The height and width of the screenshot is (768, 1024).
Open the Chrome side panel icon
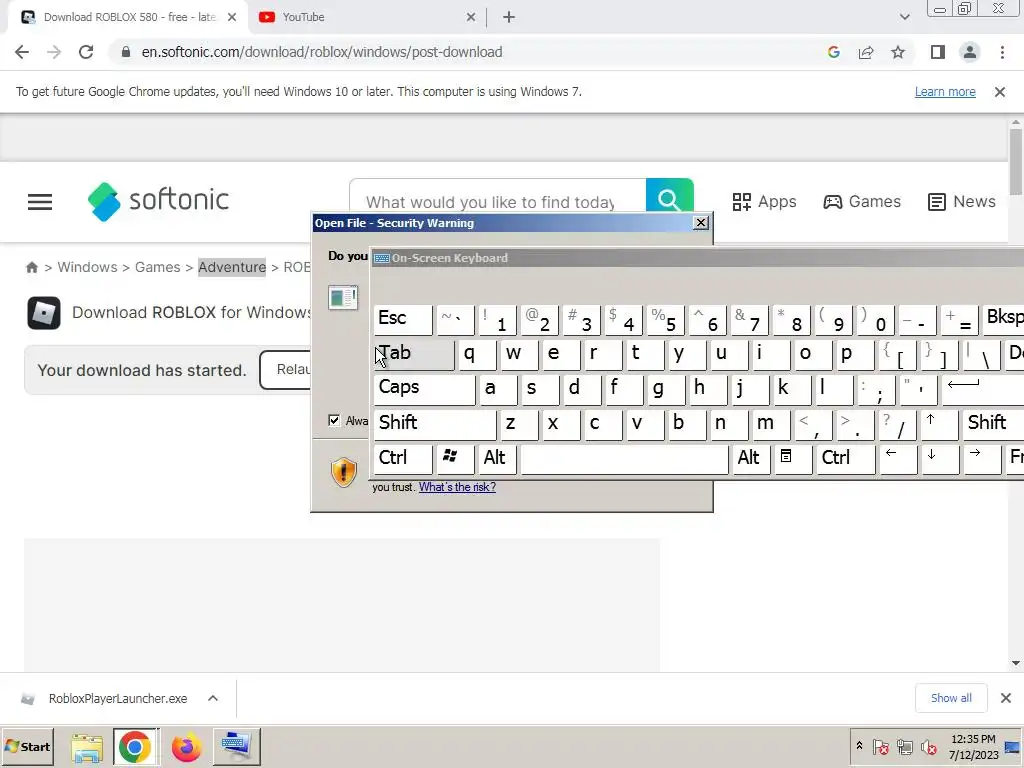938,52
